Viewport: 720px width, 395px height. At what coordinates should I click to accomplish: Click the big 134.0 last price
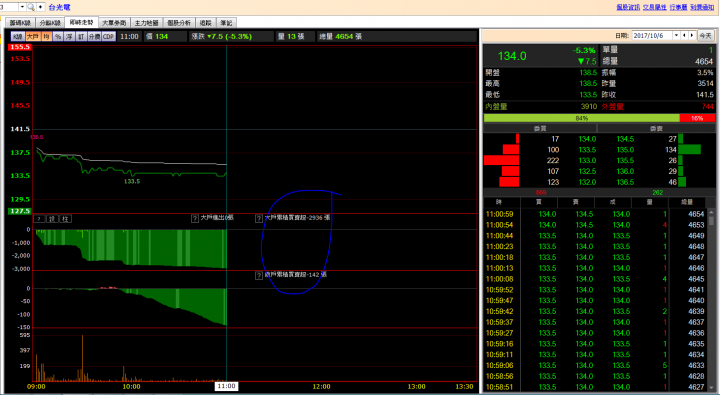tap(512, 56)
